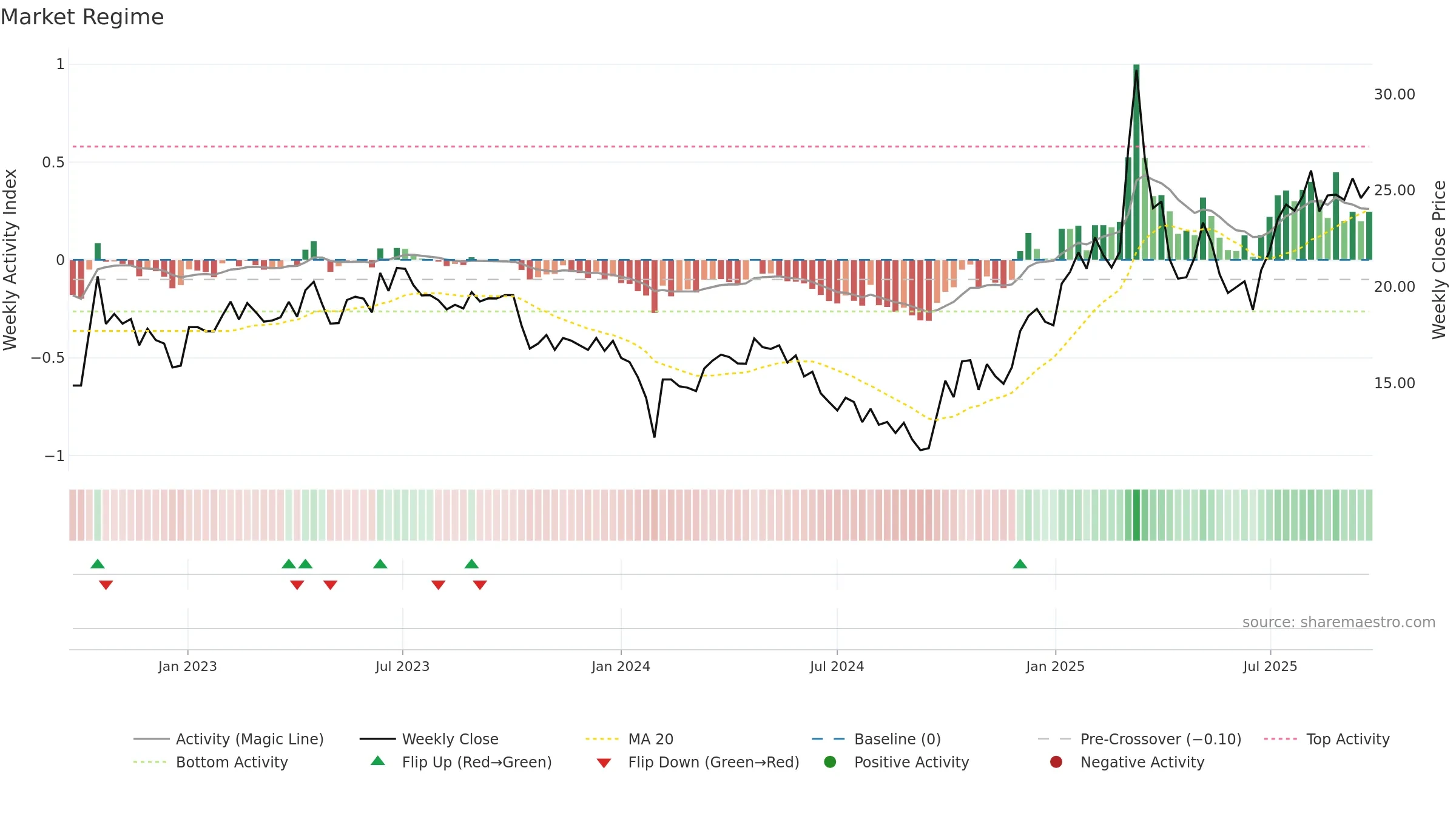The width and height of the screenshot is (1456, 819).
Task: Click the Jul 2025 x-axis label
Action: [1270, 666]
